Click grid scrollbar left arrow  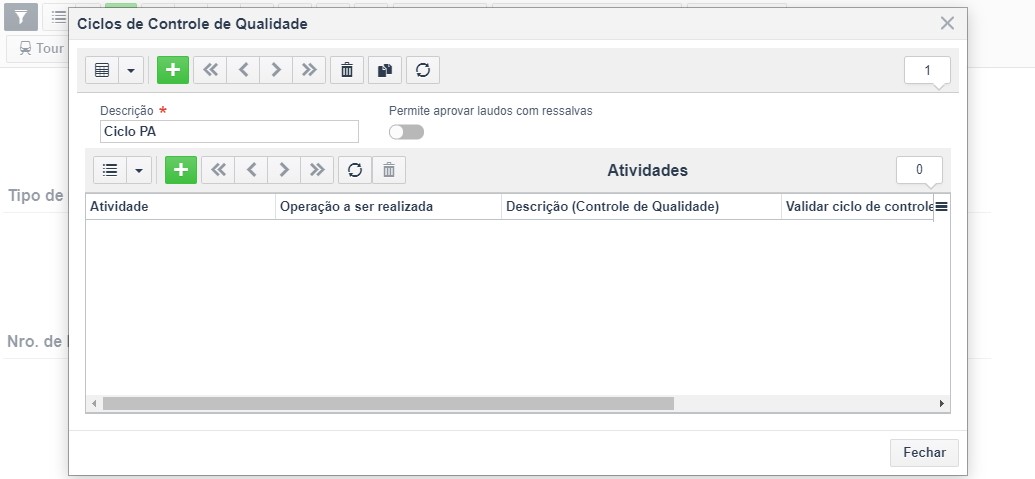pos(94,403)
